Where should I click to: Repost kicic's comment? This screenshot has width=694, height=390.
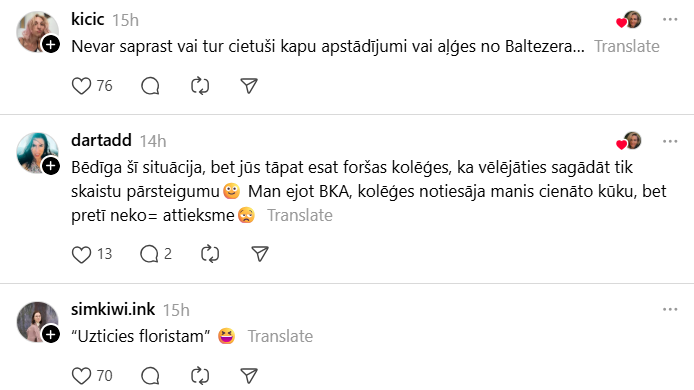tap(200, 86)
